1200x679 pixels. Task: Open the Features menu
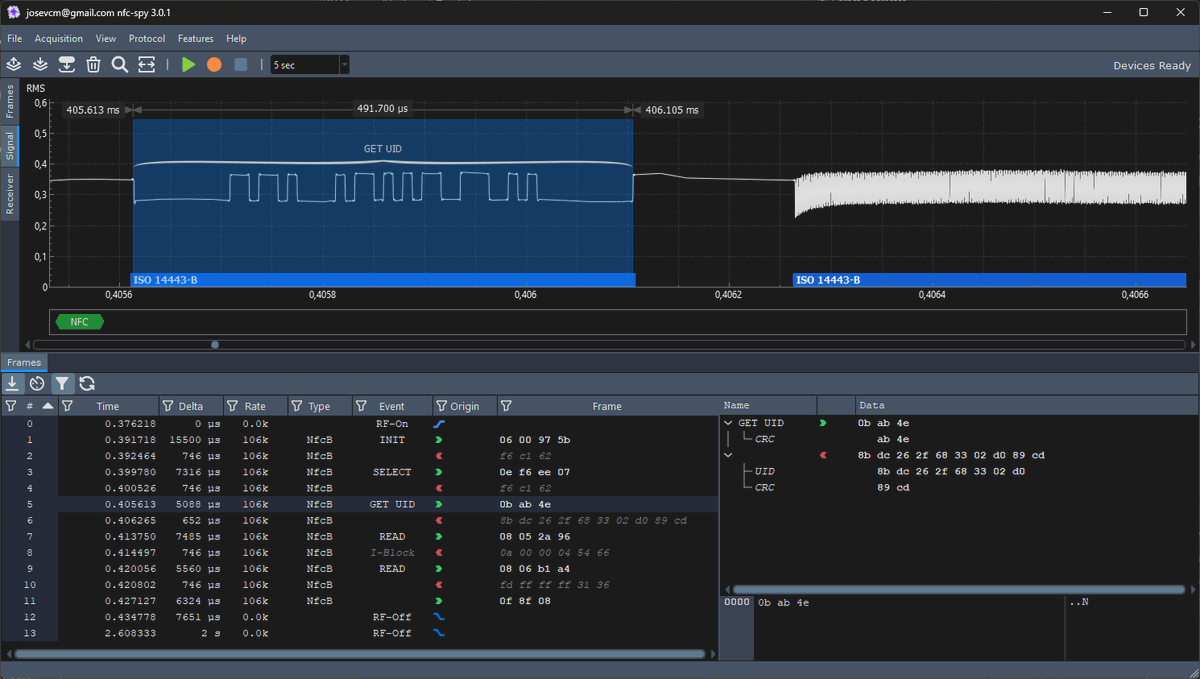tap(195, 39)
